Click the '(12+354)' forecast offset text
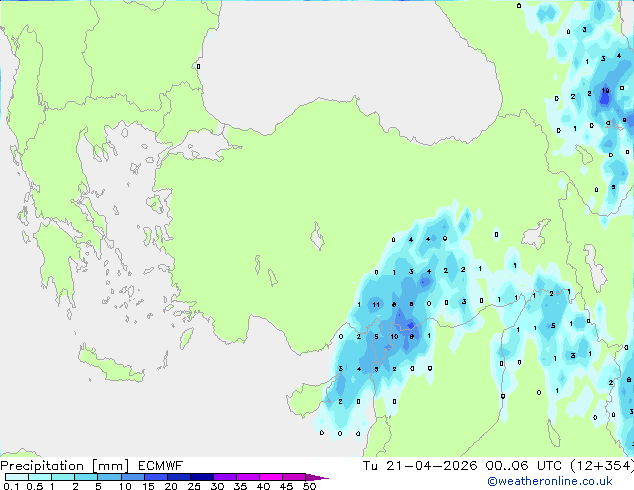Viewport: 634px width, 490px height. tap(602, 466)
